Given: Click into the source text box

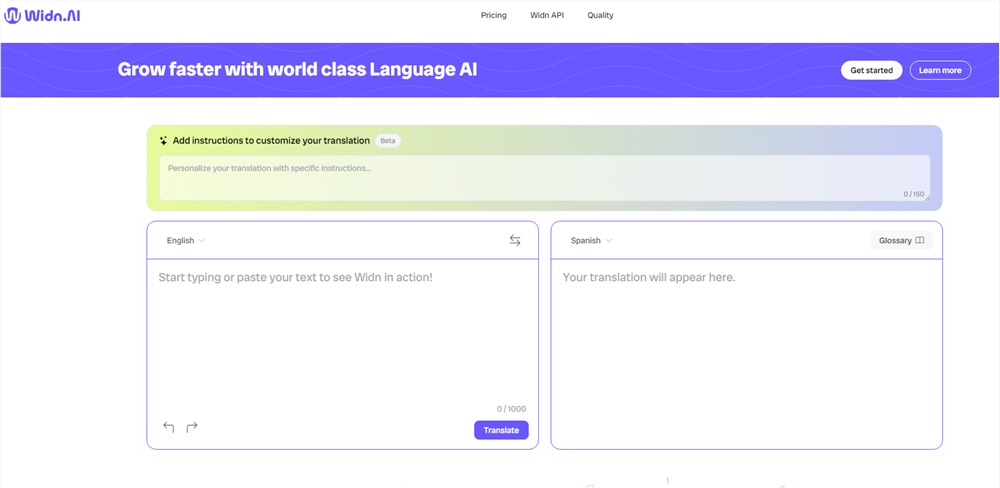Looking at the screenshot, I should (342, 330).
